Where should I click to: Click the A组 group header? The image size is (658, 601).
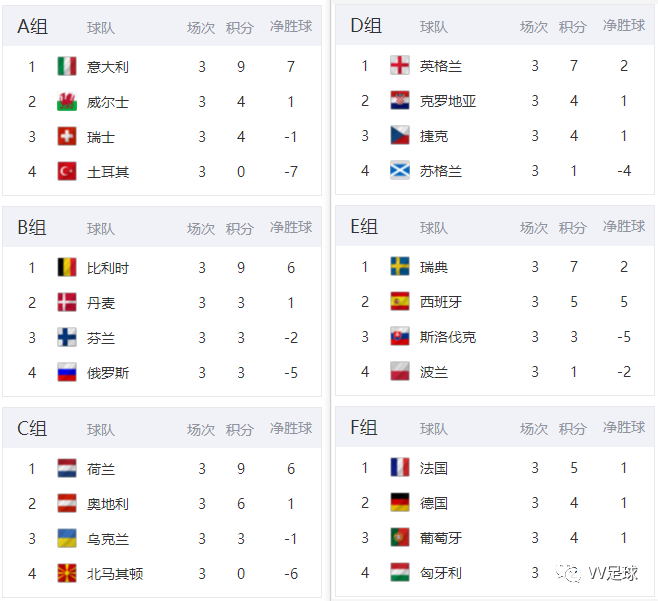pyautogui.click(x=32, y=27)
